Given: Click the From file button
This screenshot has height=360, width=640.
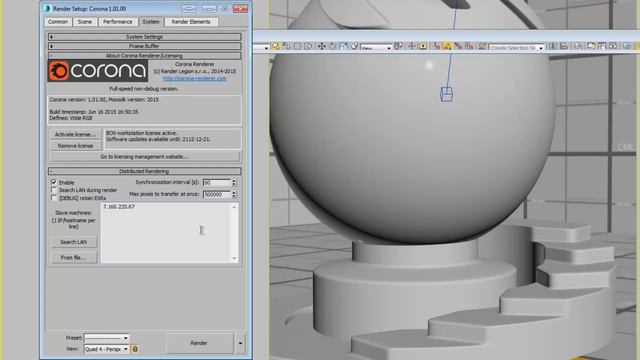Looking at the screenshot, I should pos(74,258).
